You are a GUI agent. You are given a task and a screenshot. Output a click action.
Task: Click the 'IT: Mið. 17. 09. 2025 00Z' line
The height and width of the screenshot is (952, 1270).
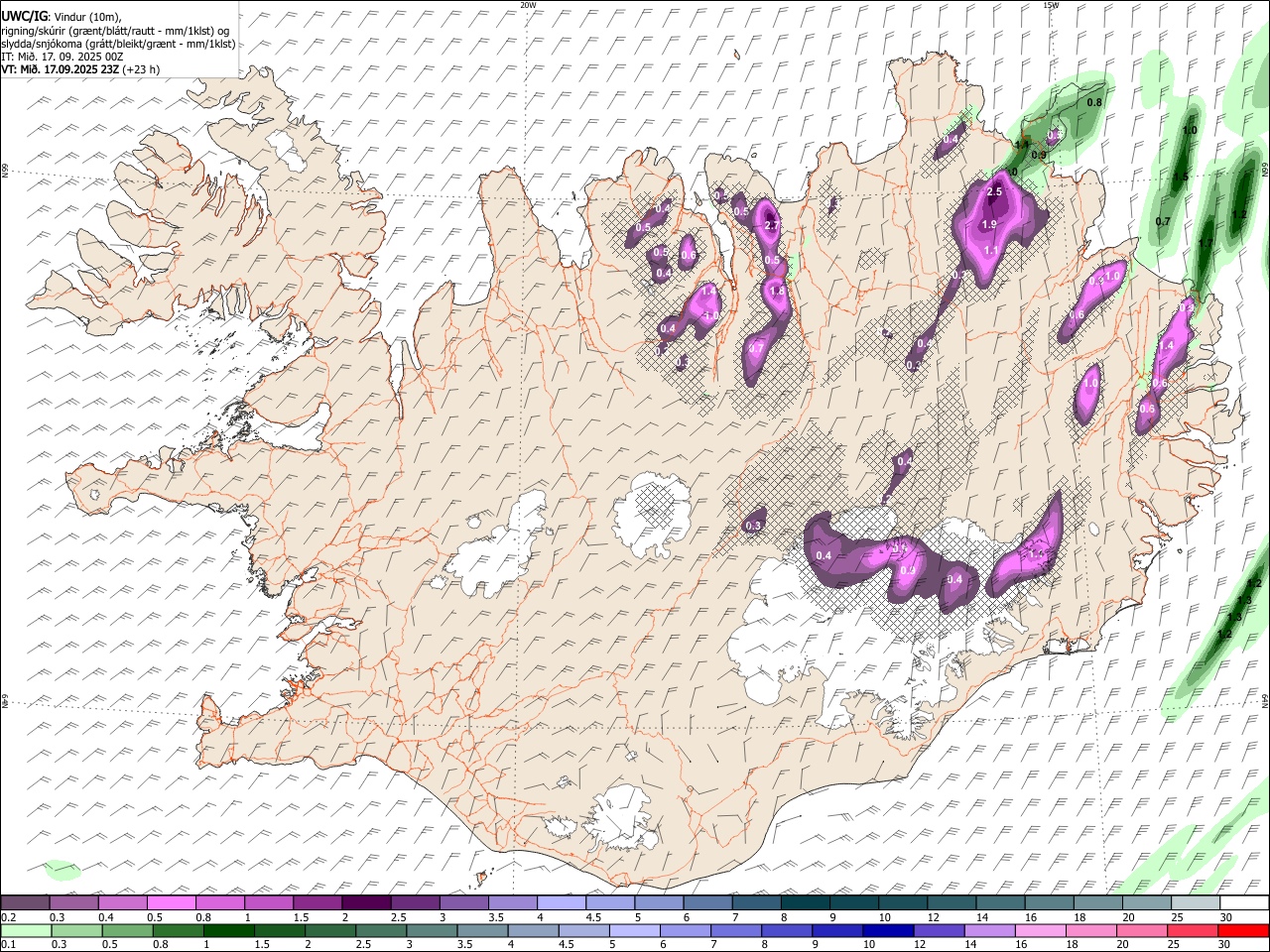click(63, 57)
